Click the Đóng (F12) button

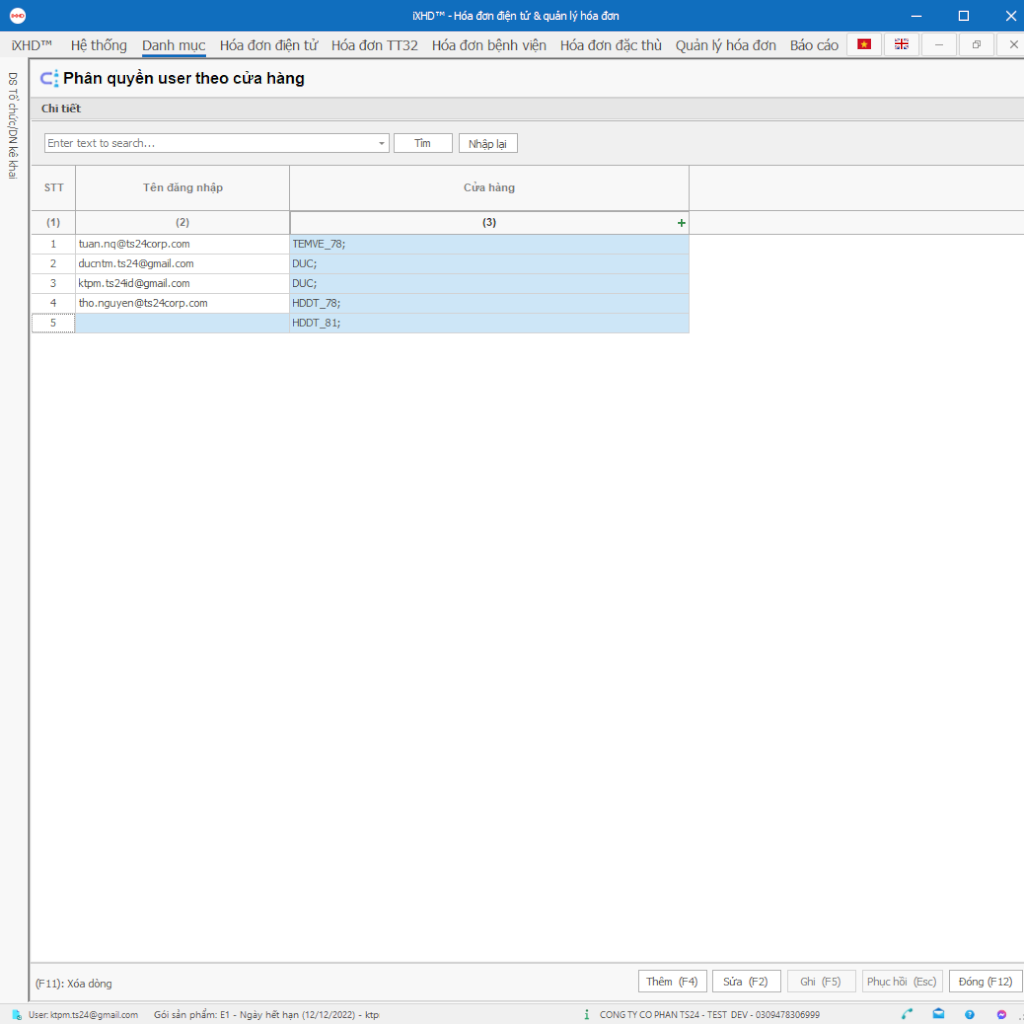coord(982,981)
